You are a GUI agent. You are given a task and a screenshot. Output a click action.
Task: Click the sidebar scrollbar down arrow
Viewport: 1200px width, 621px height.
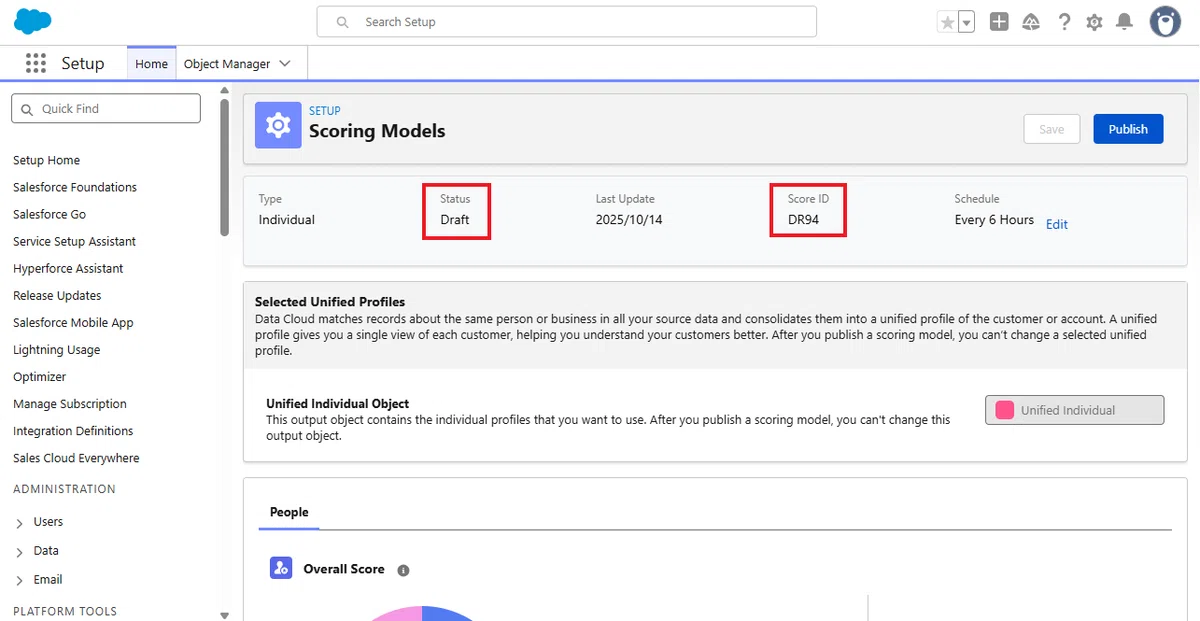tap(224, 615)
